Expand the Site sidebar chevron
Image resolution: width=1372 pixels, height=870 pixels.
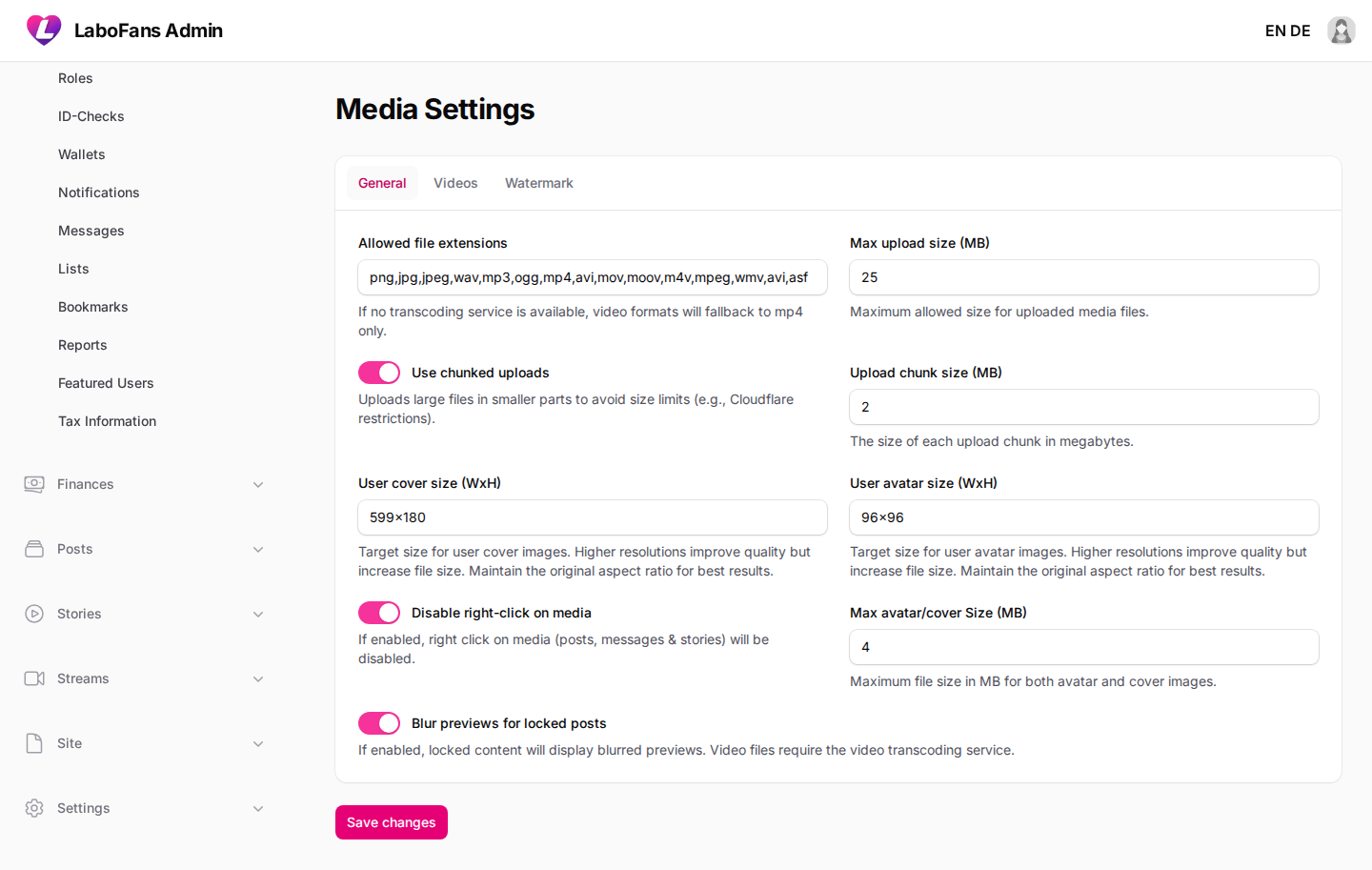point(258,744)
